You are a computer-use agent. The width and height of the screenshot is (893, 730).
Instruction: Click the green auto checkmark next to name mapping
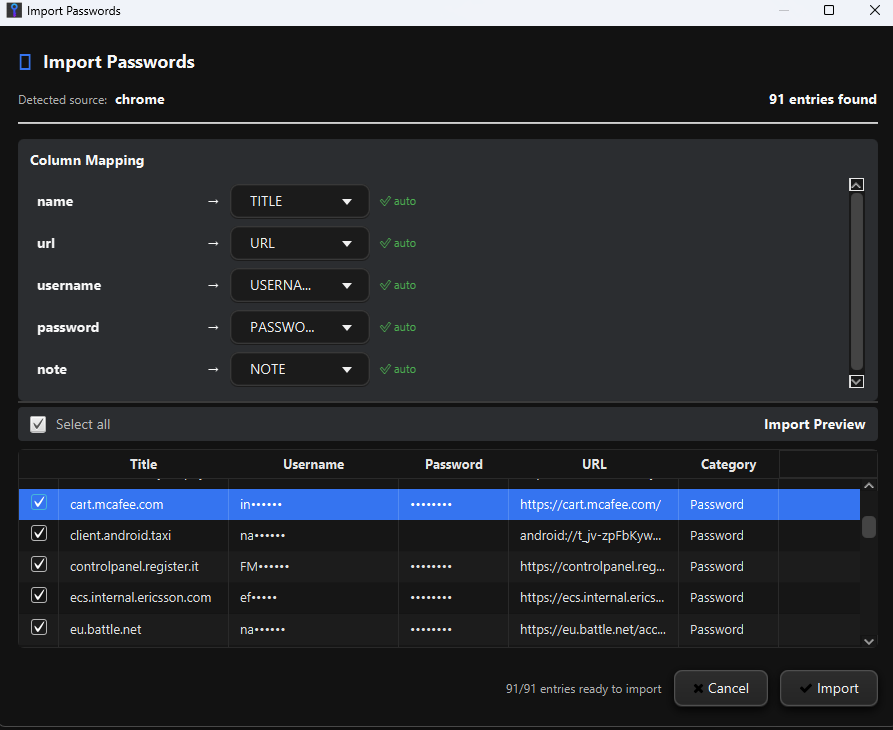[397, 201]
